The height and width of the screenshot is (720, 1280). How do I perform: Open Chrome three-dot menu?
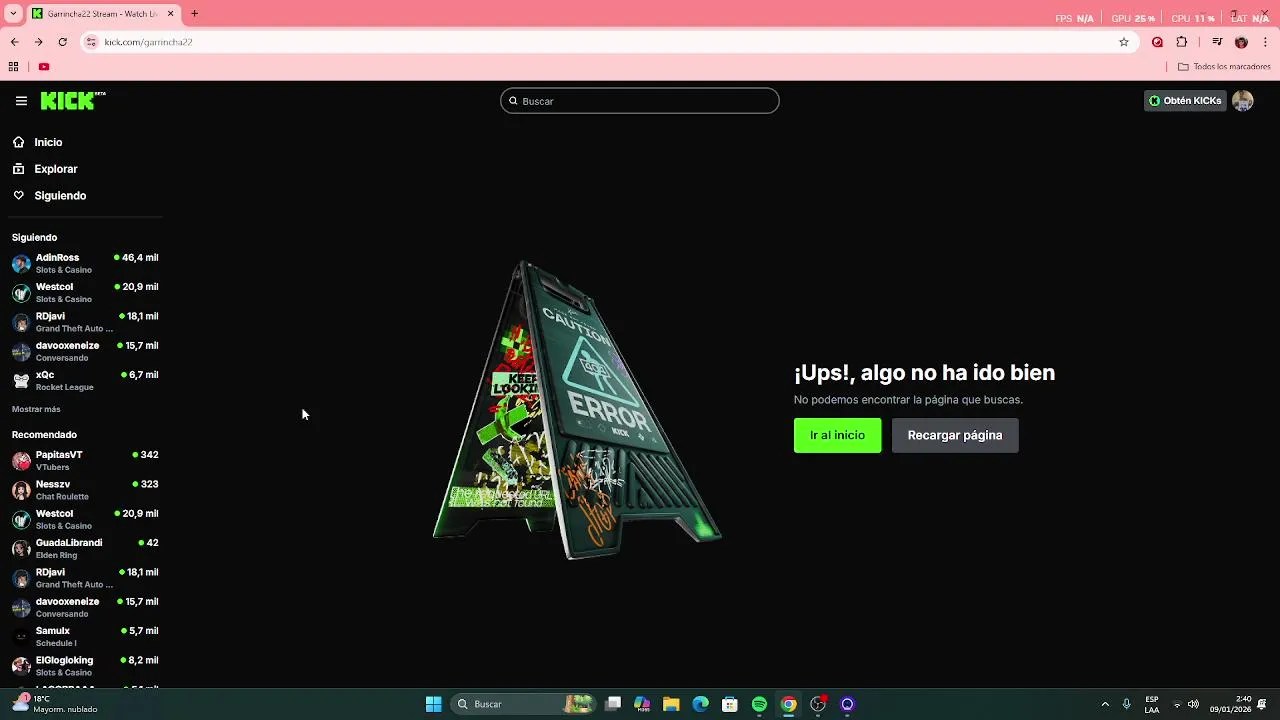[x=1266, y=42]
